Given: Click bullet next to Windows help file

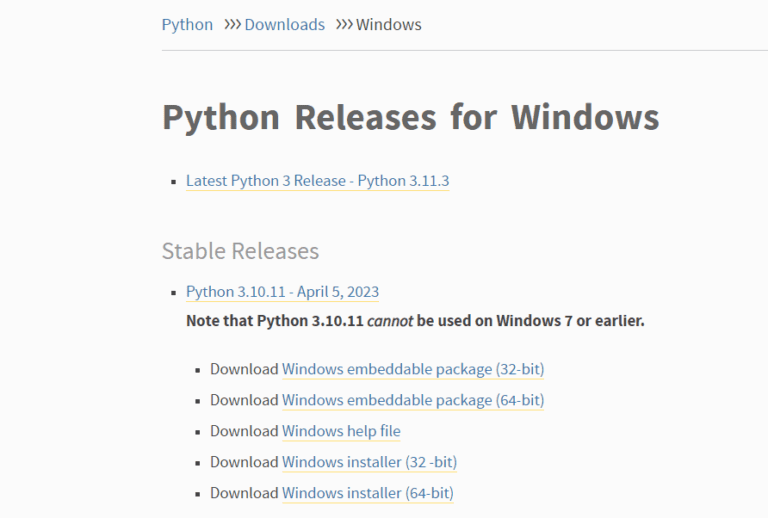Looking at the screenshot, I should tap(197, 432).
